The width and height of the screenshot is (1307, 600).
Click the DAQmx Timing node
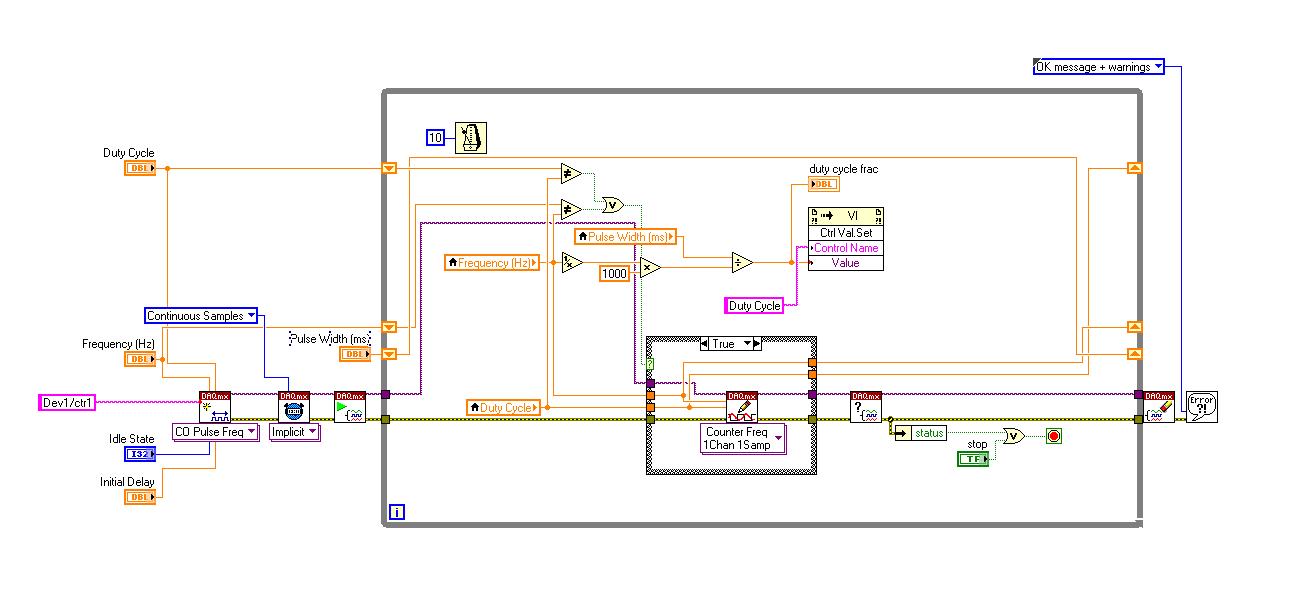(x=294, y=406)
